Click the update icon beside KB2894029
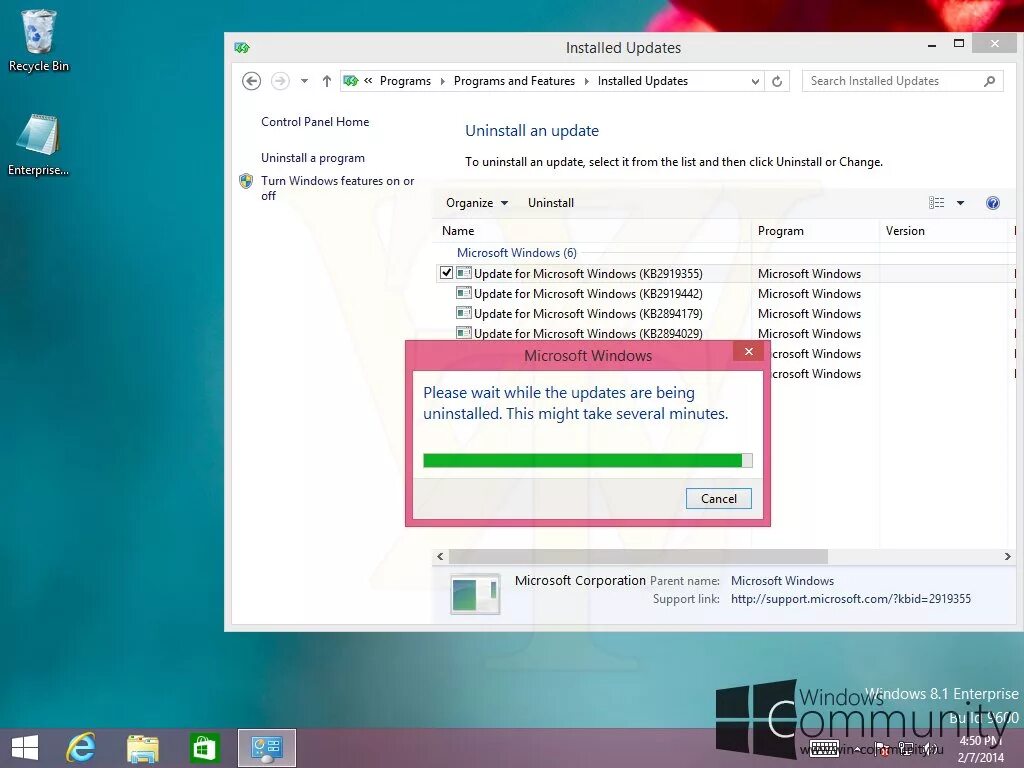1024x768 pixels. point(464,333)
